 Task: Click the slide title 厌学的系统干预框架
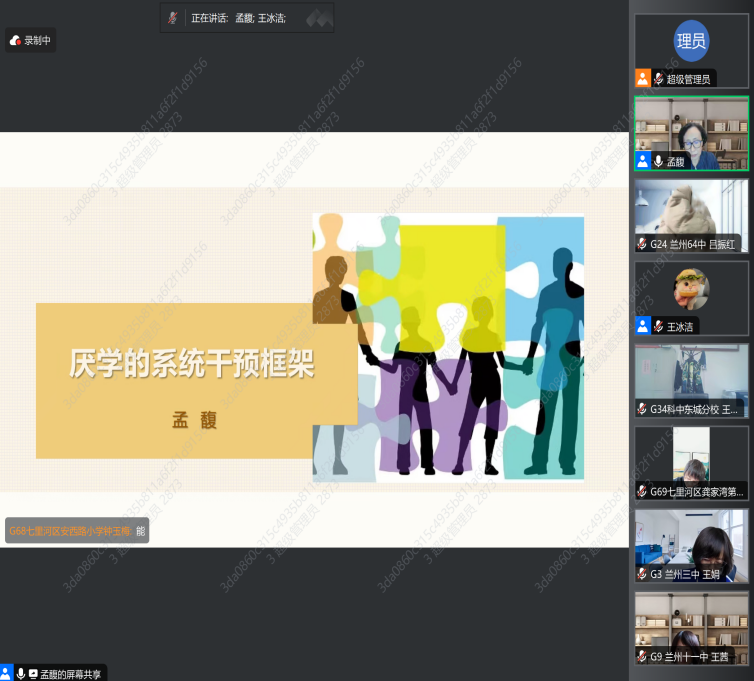[x=192, y=364]
